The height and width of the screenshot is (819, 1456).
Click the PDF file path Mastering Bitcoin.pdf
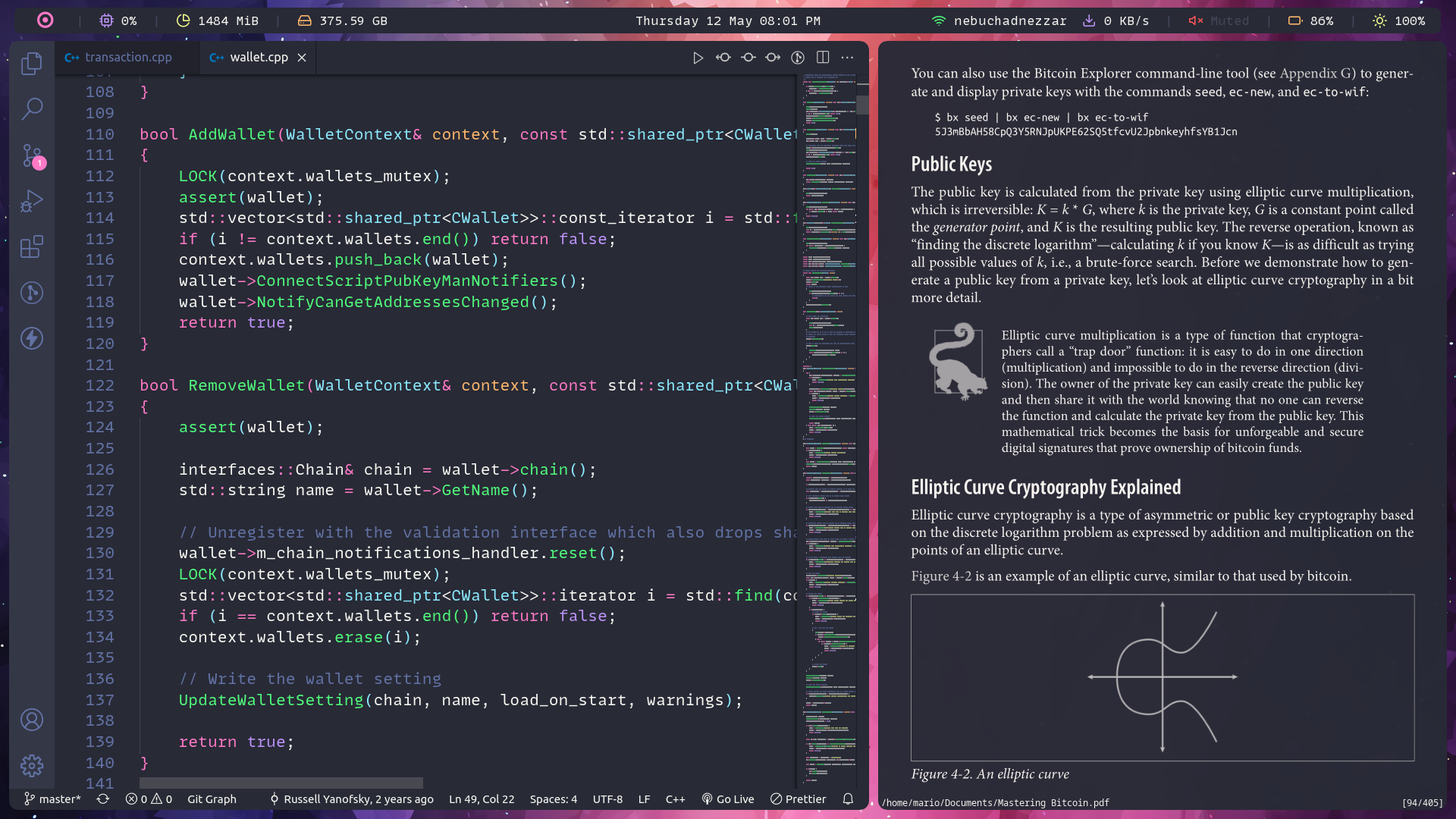995,802
